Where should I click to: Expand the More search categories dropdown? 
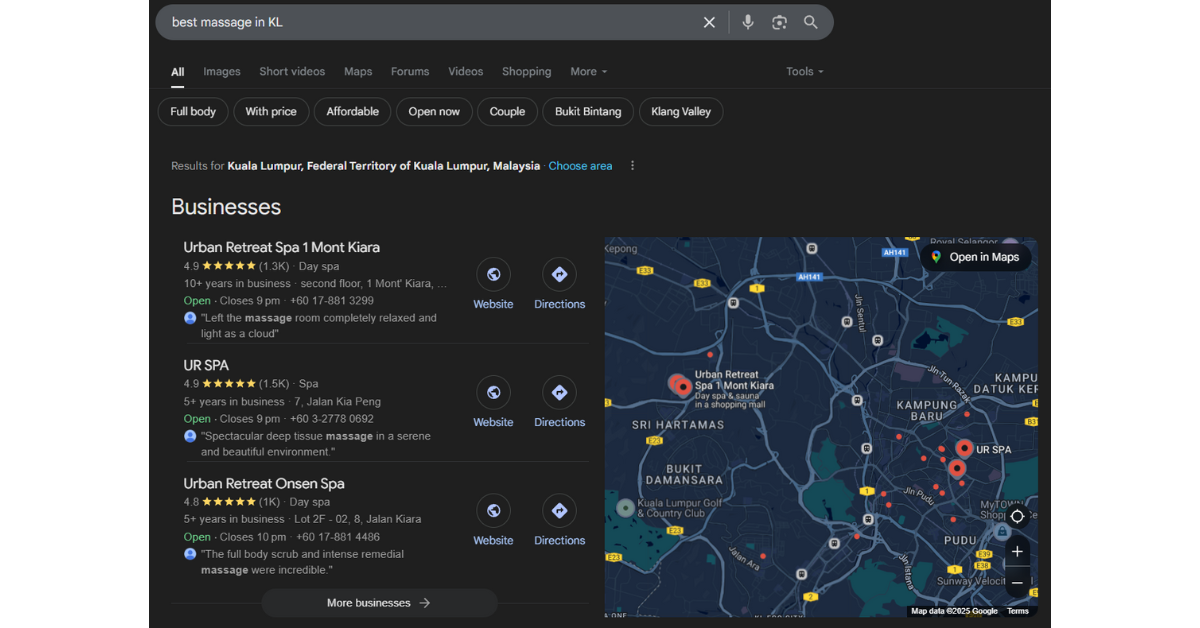pos(588,72)
